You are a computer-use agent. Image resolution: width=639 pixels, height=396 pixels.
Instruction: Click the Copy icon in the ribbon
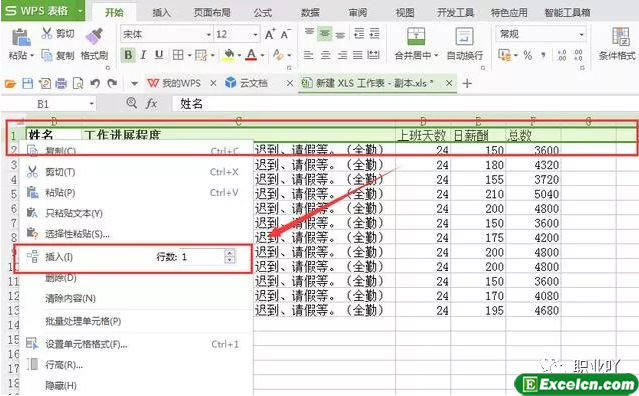[x=47, y=55]
